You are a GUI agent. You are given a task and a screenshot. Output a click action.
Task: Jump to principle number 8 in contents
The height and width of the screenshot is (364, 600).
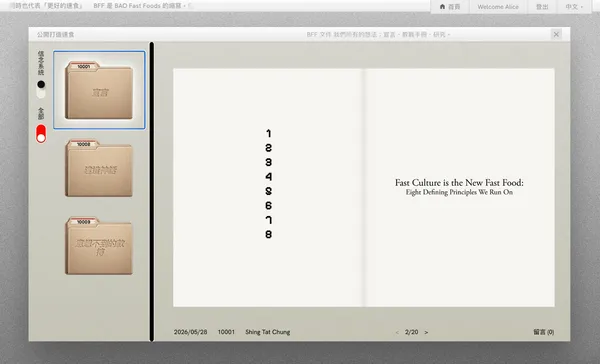pyautogui.click(x=269, y=234)
